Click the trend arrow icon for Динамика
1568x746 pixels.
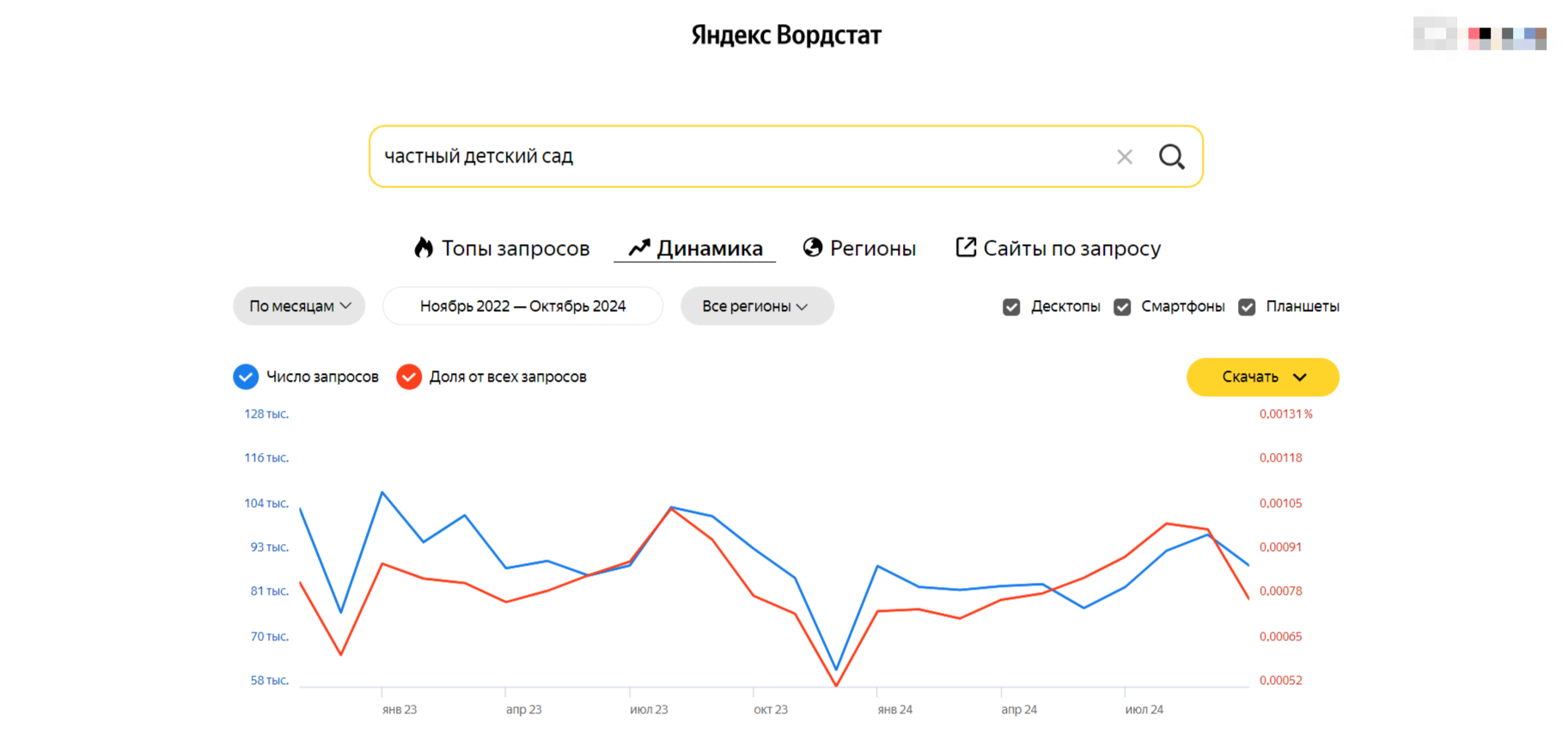639,248
